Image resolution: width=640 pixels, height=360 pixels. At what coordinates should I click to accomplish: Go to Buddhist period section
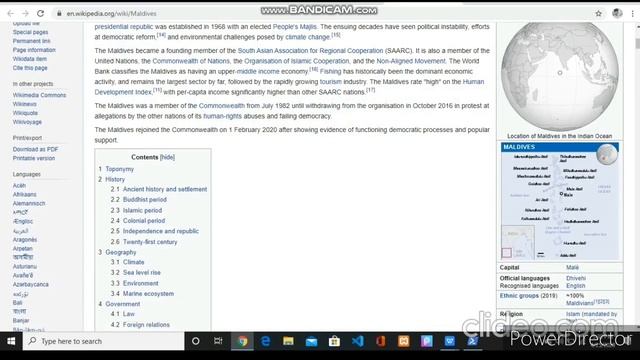144,200
